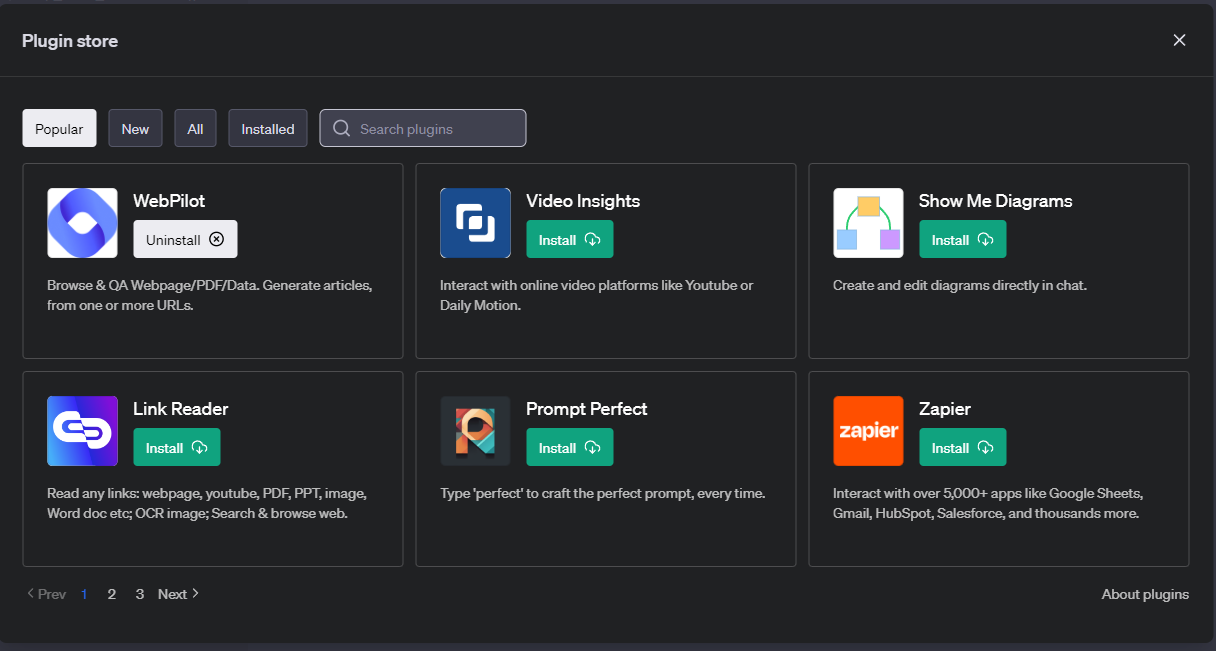Show All plugins tab

click(x=195, y=128)
